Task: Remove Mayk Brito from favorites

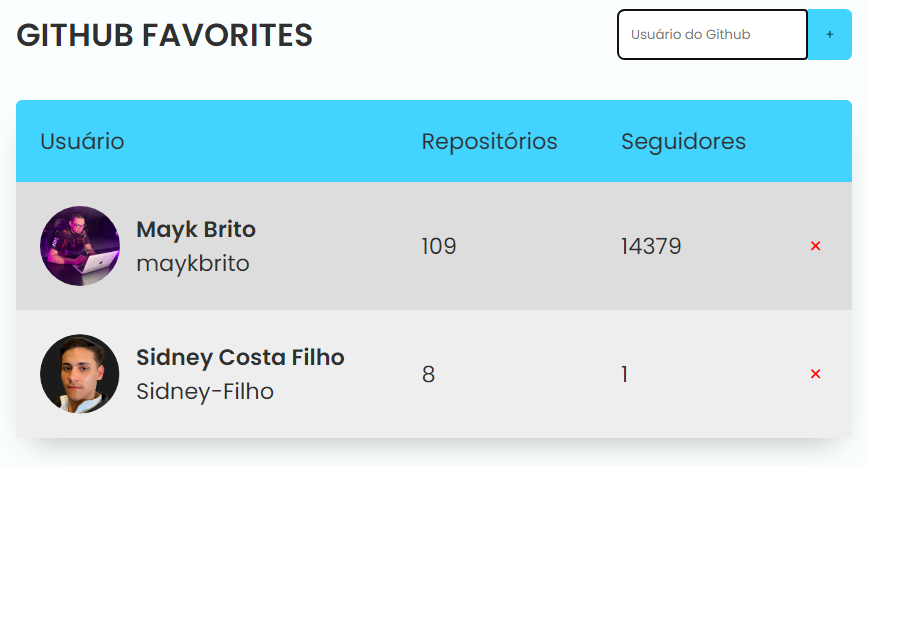Action: tap(815, 246)
